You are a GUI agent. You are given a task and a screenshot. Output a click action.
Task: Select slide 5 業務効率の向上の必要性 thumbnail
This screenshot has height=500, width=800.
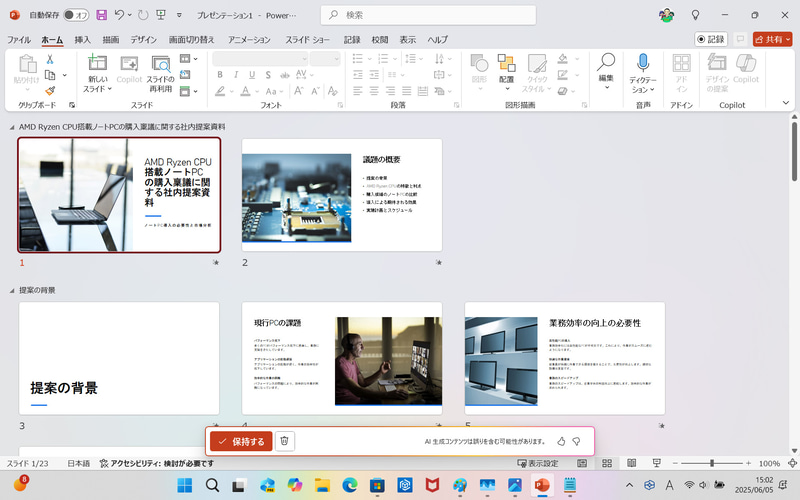click(565, 358)
